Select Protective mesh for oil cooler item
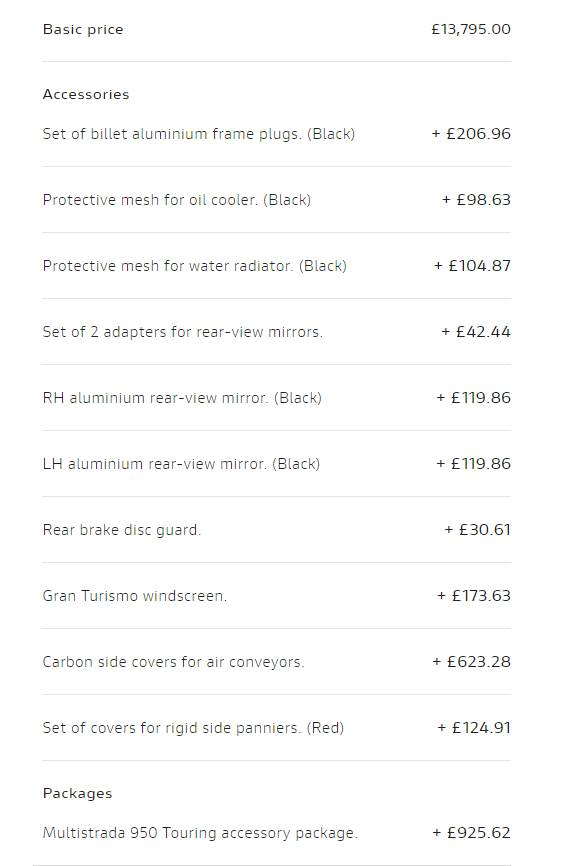 (177, 200)
